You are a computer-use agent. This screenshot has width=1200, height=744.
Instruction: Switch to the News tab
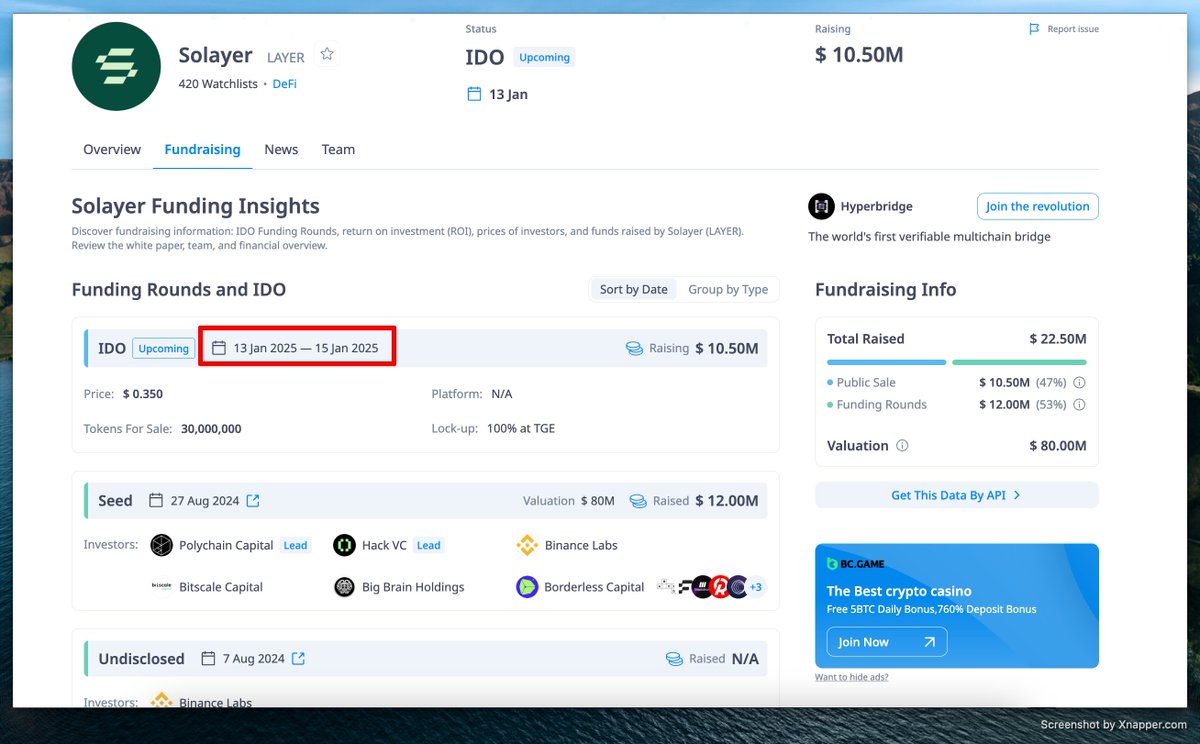(x=281, y=149)
